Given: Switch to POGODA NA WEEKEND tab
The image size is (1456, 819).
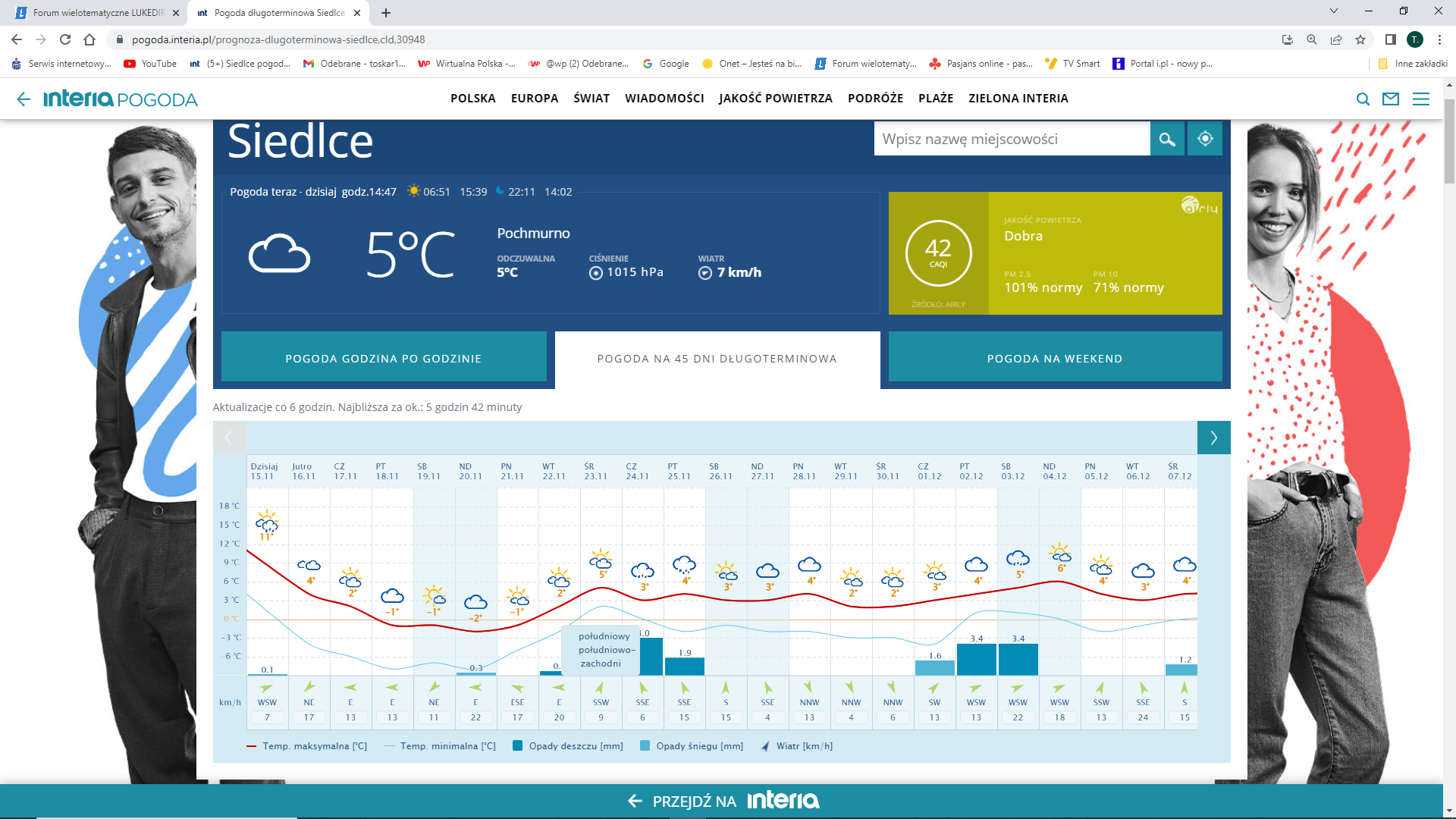Looking at the screenshot, I should tap(1055, 358).
